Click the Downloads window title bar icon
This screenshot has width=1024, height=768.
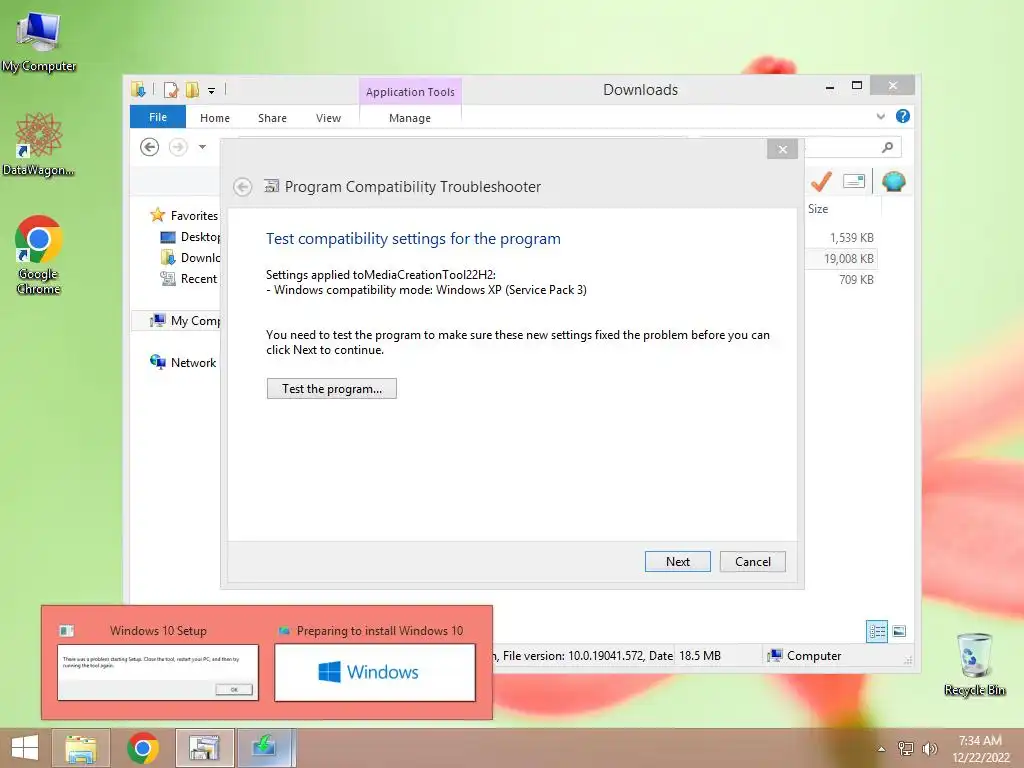(138, 89)
